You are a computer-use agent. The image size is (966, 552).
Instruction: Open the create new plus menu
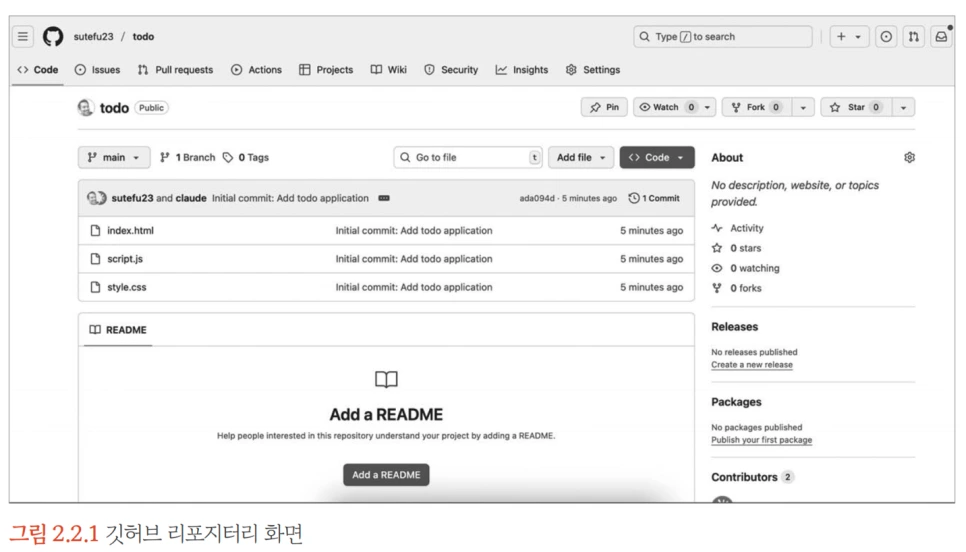point(849,36)
